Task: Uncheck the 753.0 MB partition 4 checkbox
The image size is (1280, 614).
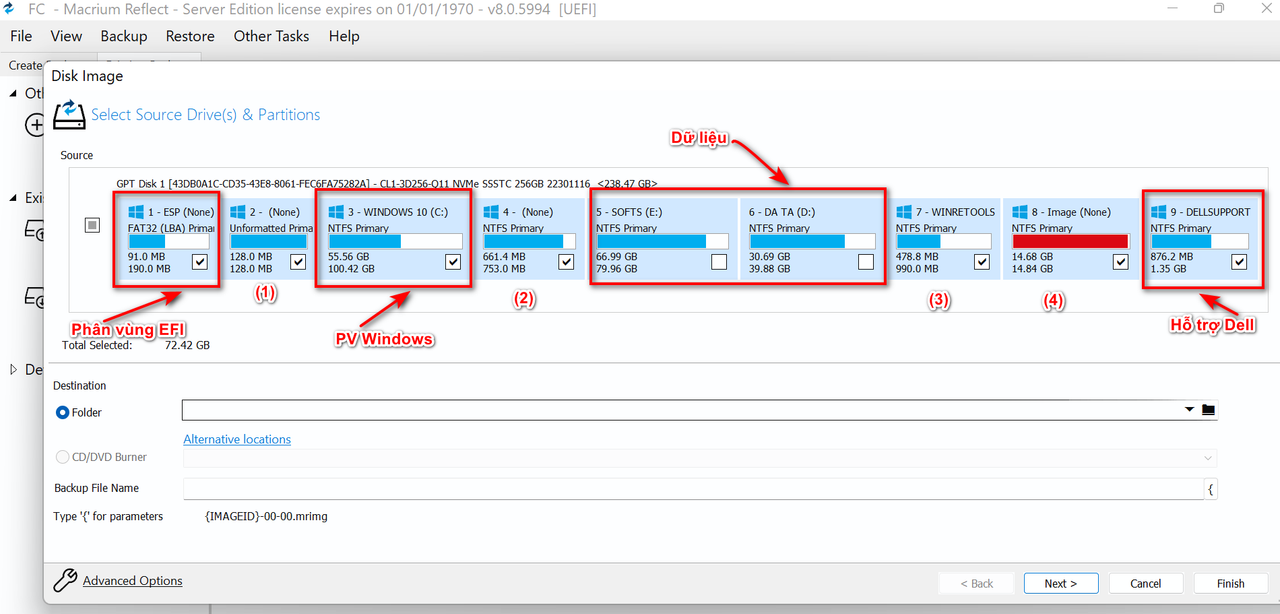Action: pyautogui.click(x=566, y=262)
